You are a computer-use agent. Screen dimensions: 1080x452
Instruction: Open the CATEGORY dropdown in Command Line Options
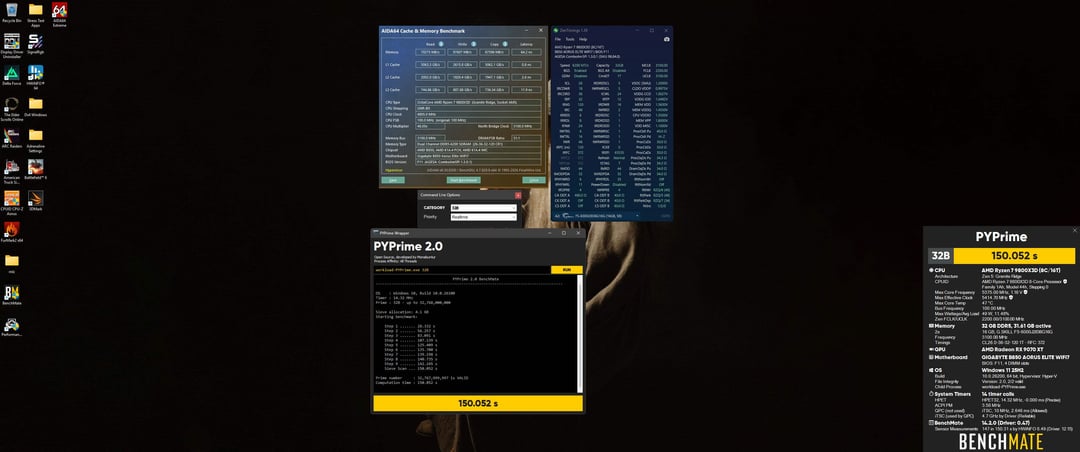tap(484, 207)
